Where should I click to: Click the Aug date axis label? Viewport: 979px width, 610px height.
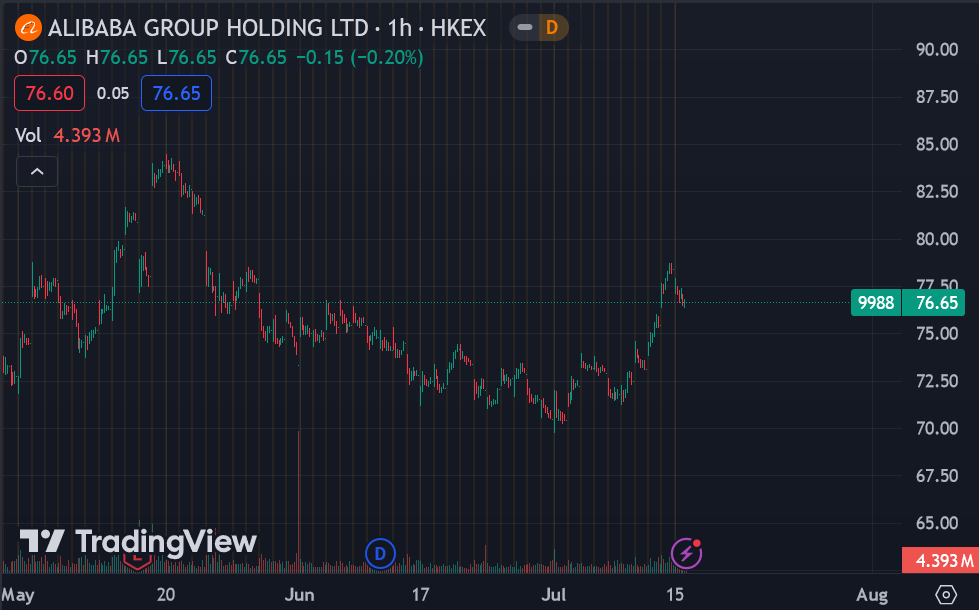872,594
